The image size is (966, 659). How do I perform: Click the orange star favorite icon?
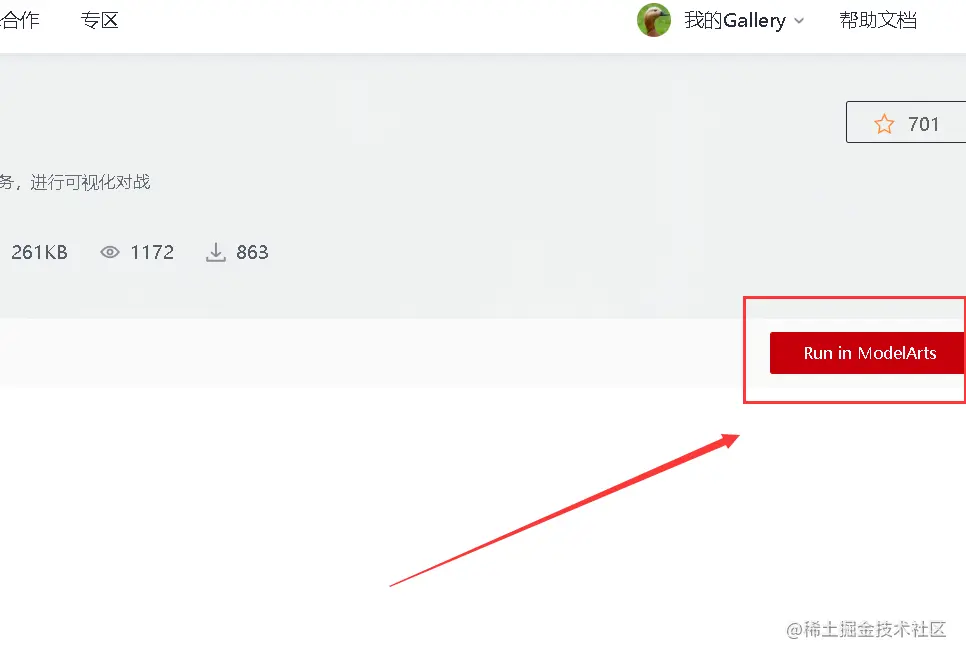[x=884, y=124]
